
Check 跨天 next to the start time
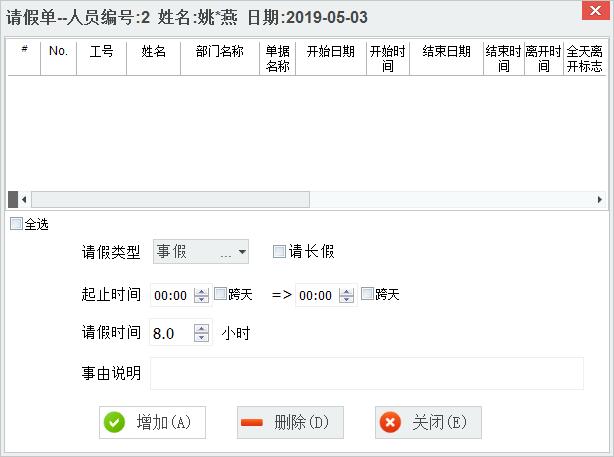[221, 293]
